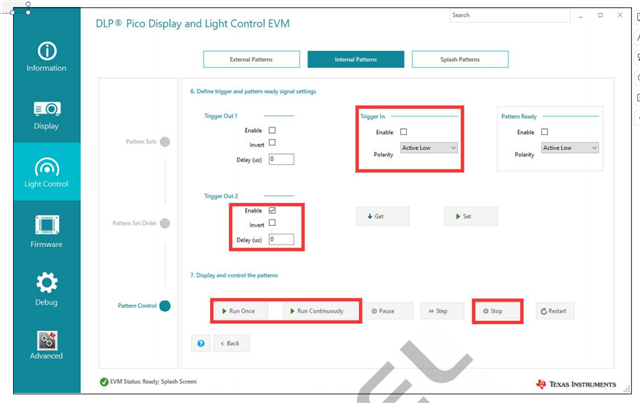Select the Pattern Sets step circle
The width and height of the screenshot is (640, 403).
pyautogui.click(x=165, y=142)
